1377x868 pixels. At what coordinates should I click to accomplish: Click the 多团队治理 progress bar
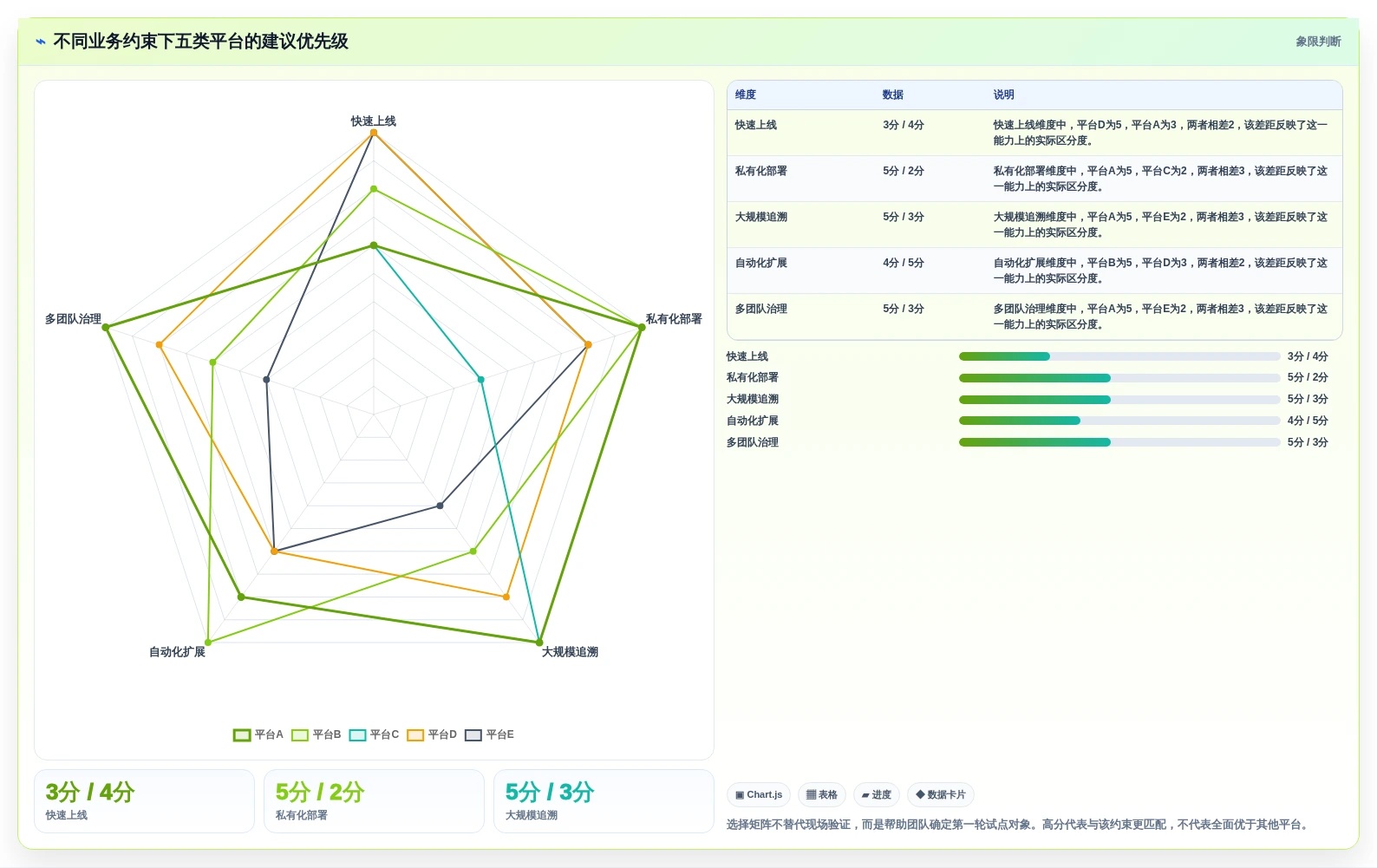[x=1119, y=442]
